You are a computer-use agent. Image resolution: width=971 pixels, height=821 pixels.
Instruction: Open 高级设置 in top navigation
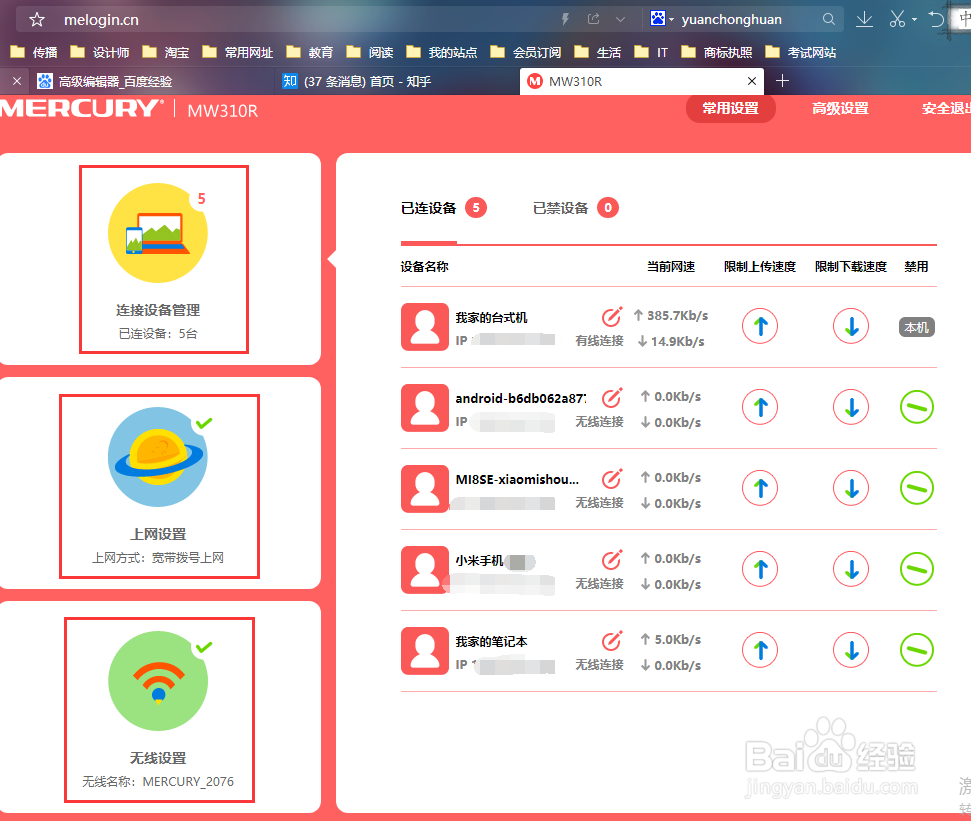coord(840,109)
